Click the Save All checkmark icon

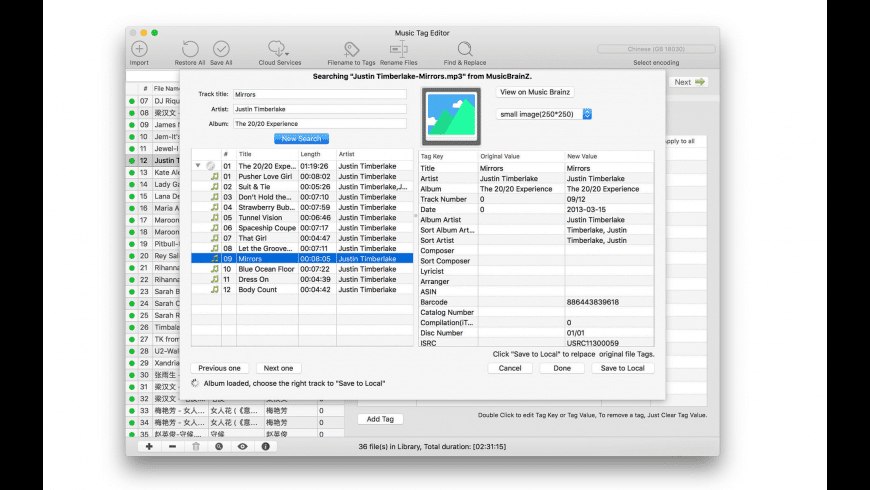[221, 49]
